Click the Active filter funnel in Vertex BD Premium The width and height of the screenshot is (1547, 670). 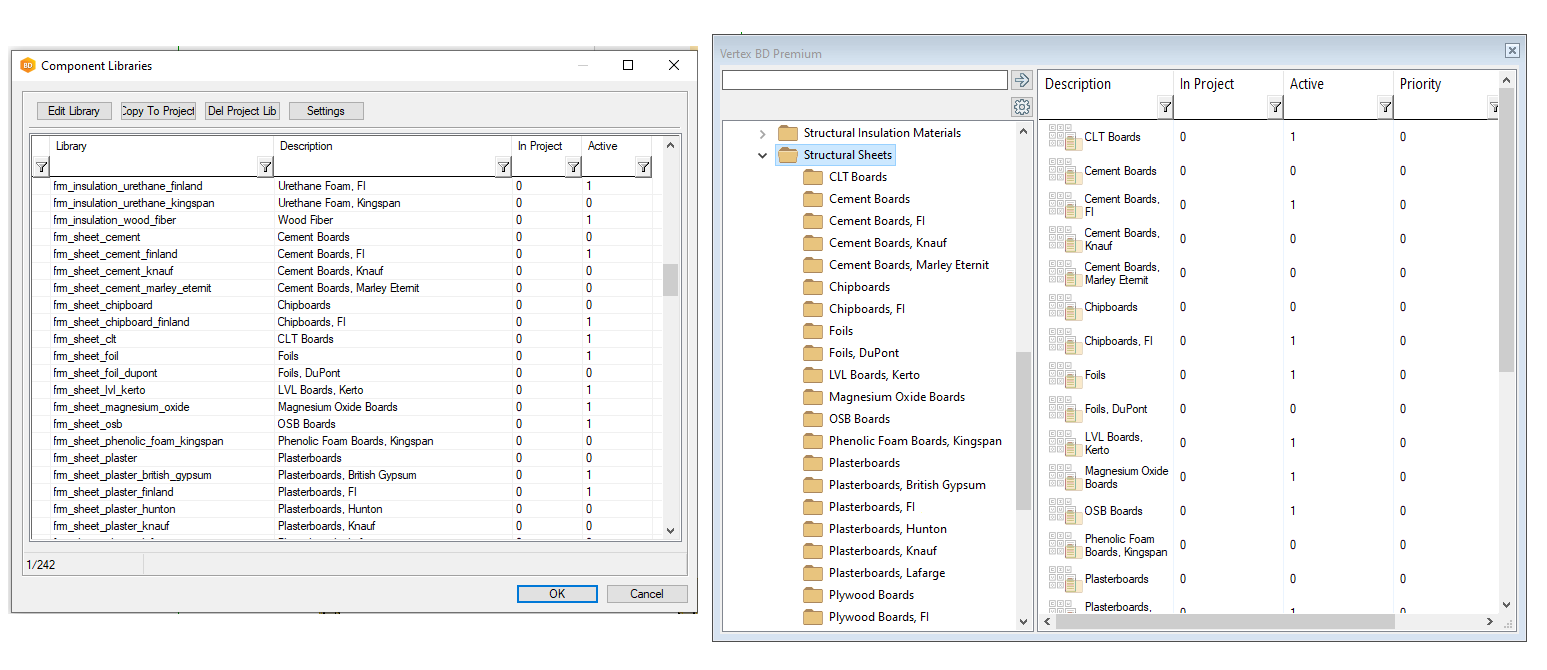tap(1385, 107)
